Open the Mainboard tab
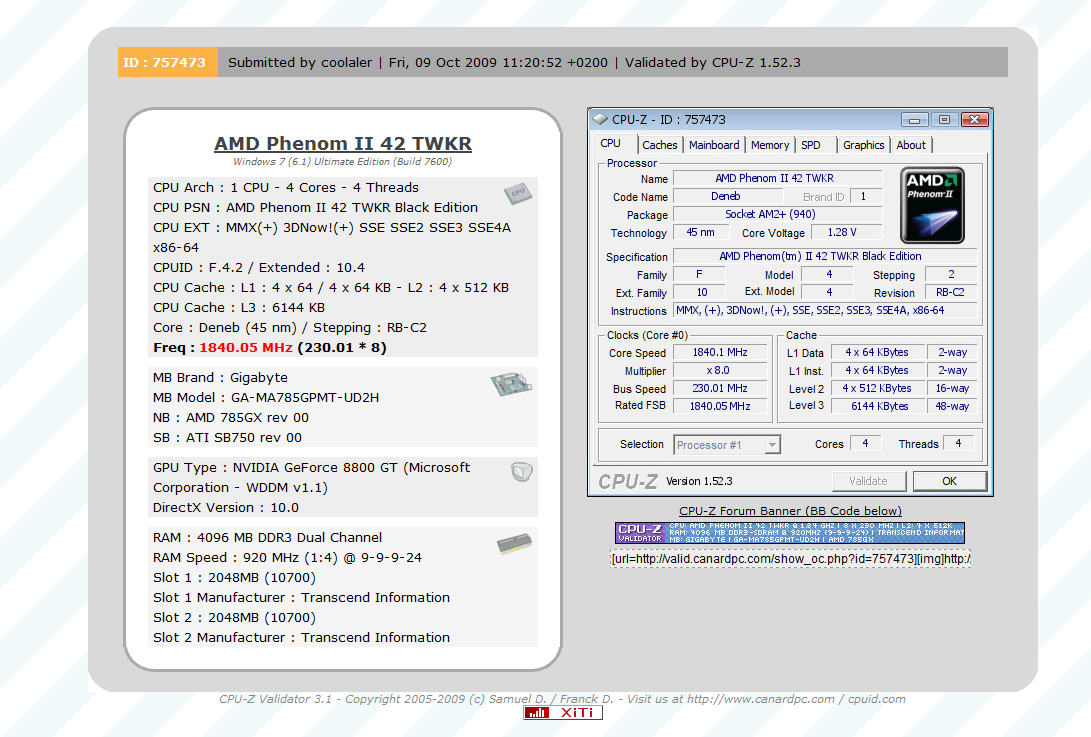The image size is (1091, 737). [x=714, y=145]
